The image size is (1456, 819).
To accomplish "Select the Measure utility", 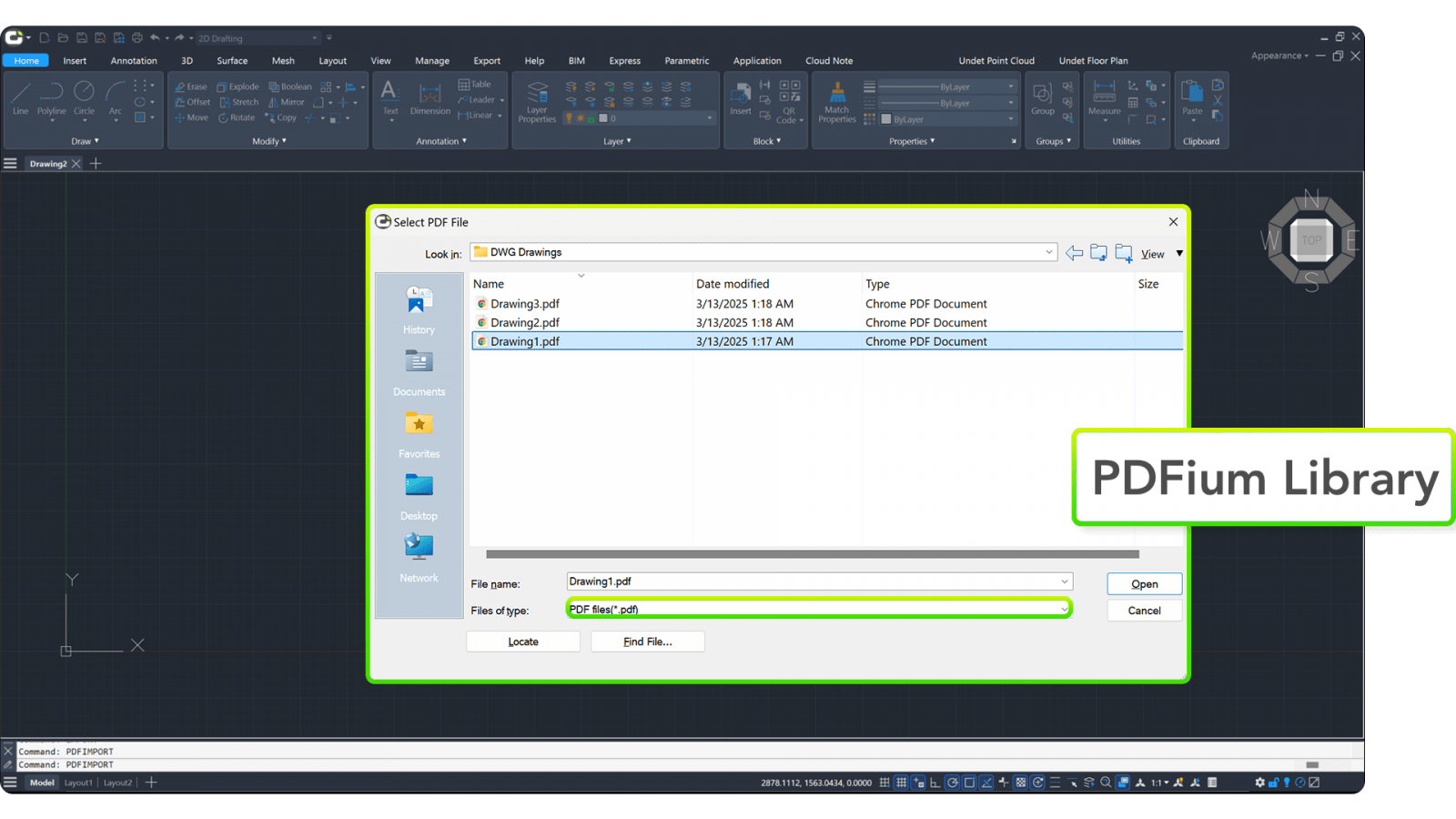I will pyautogui.click(x=1104, y=98).
